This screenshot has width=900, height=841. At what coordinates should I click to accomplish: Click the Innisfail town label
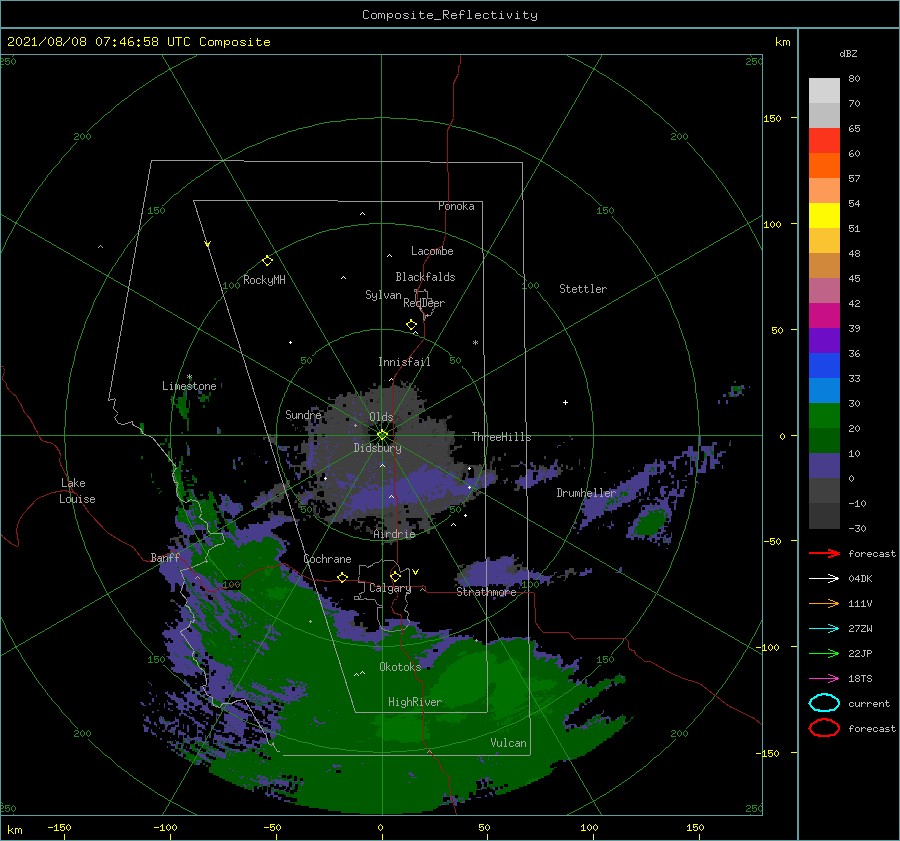404,362
